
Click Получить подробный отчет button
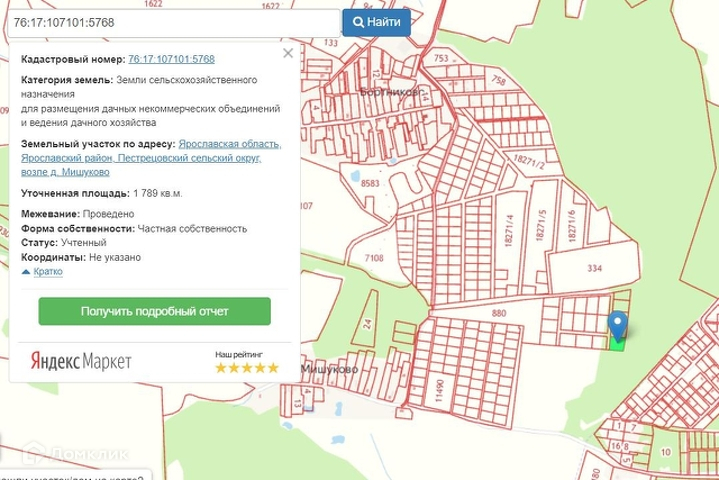155,311
